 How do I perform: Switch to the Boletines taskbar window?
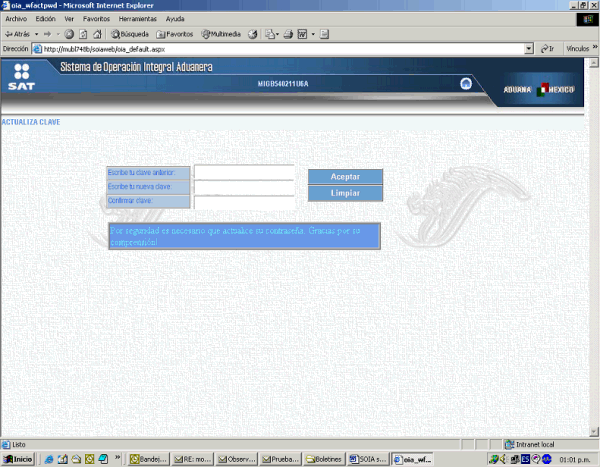[324, 459]
